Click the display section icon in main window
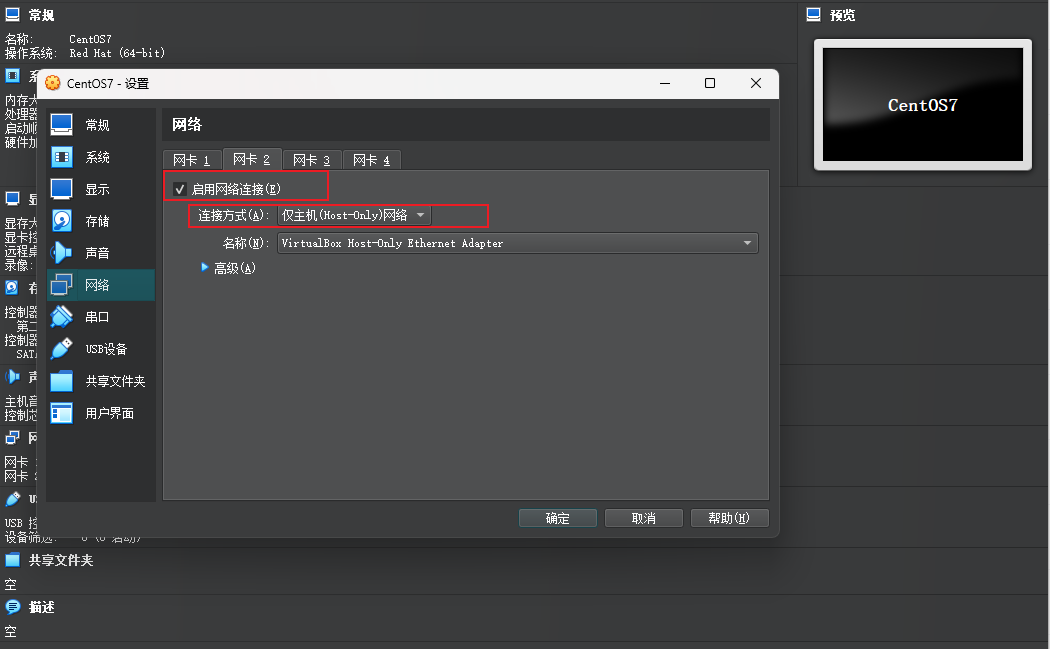The height and width of the screenshot is (649, 1050). coord(13,198)
